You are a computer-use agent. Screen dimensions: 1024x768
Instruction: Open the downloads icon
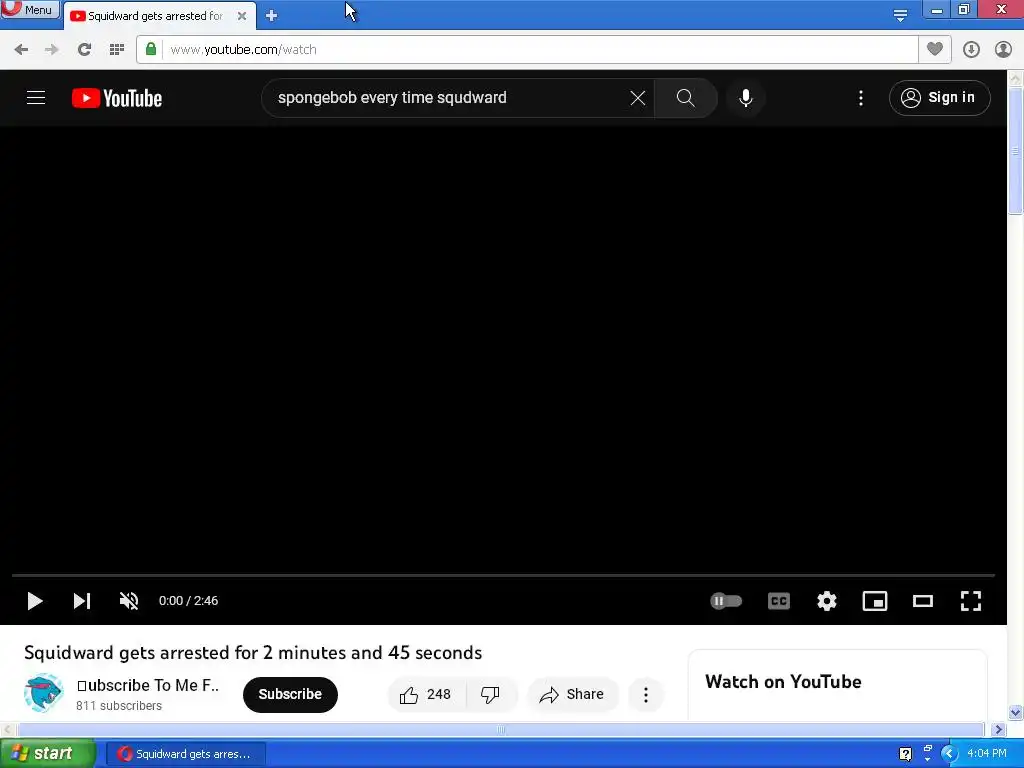coord(971,49)
